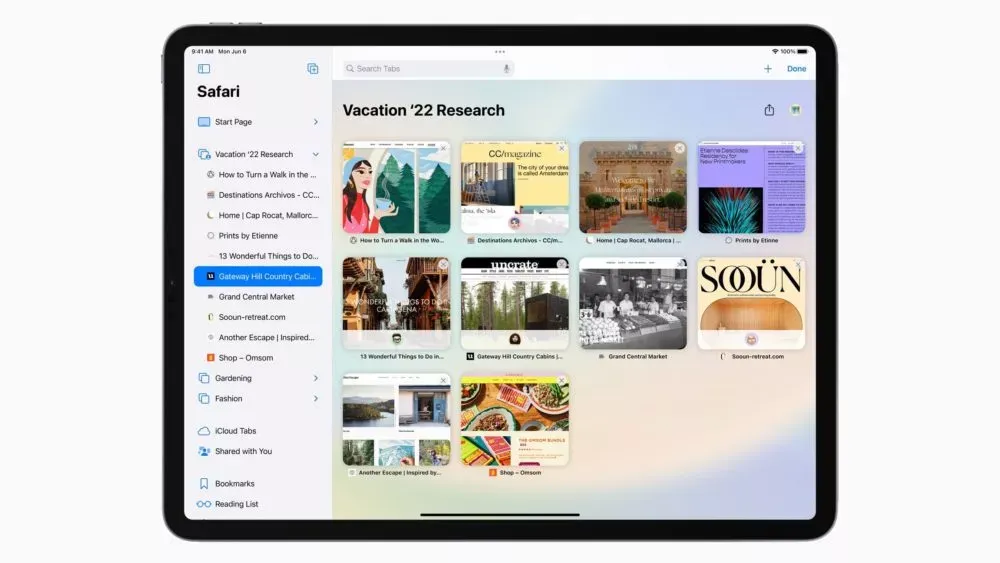Click the plus icon to add tab
Viewport: 1000px width, 563px height.
768,69
